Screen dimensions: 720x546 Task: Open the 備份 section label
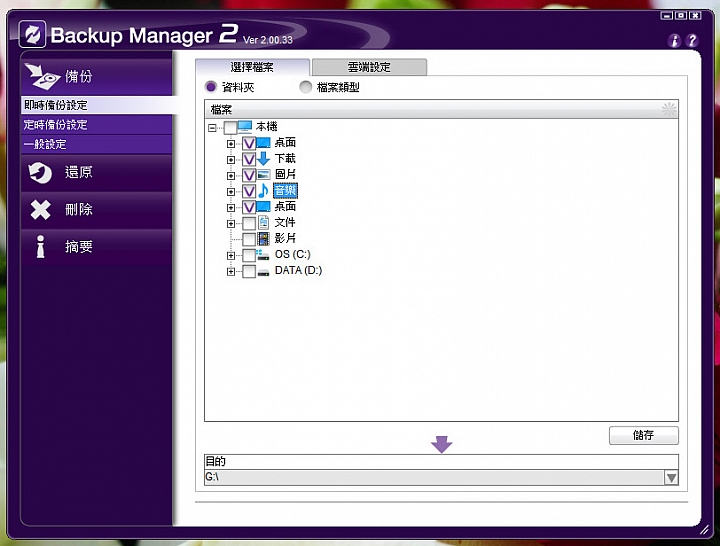79,76
